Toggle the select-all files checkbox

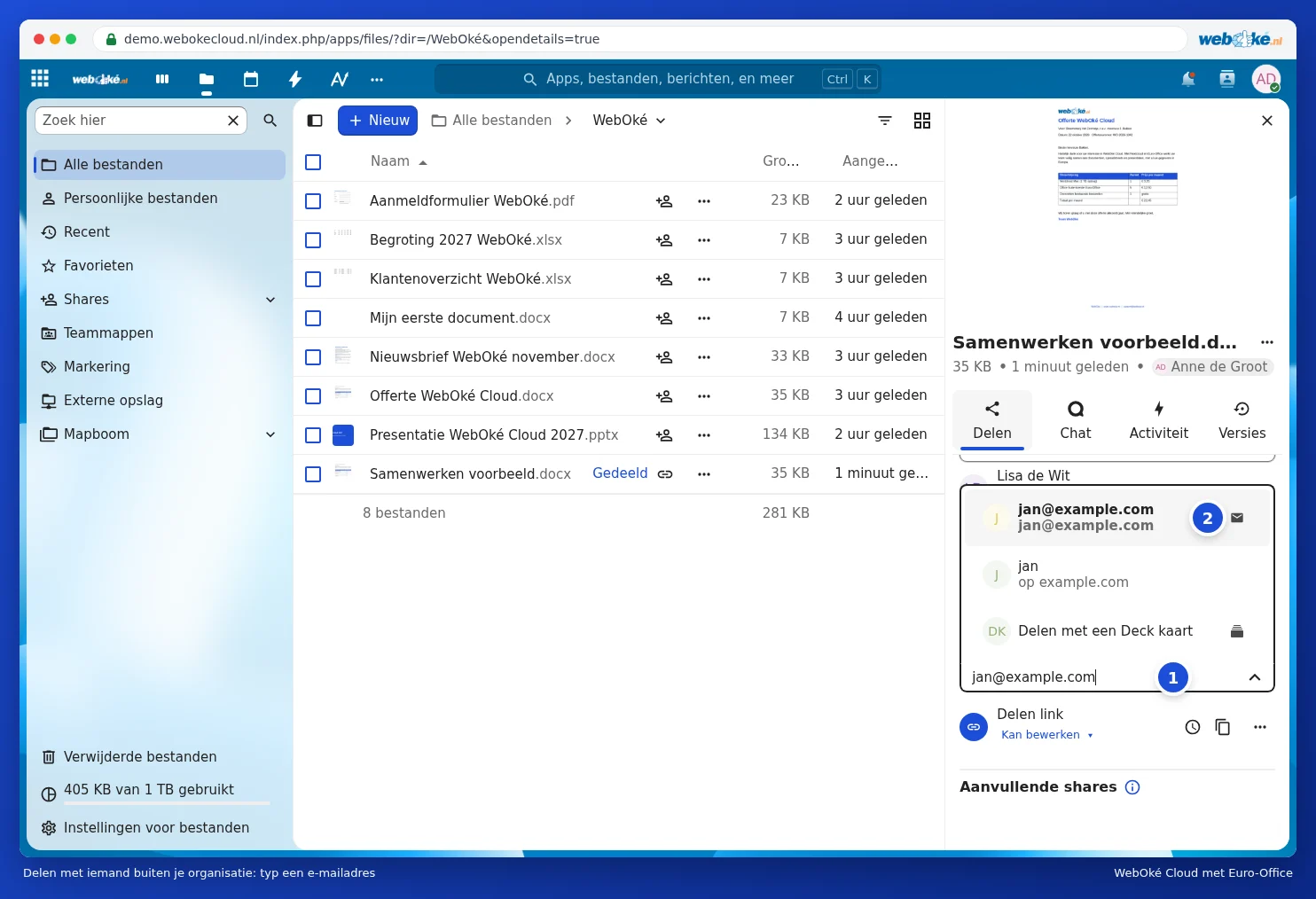313,162
